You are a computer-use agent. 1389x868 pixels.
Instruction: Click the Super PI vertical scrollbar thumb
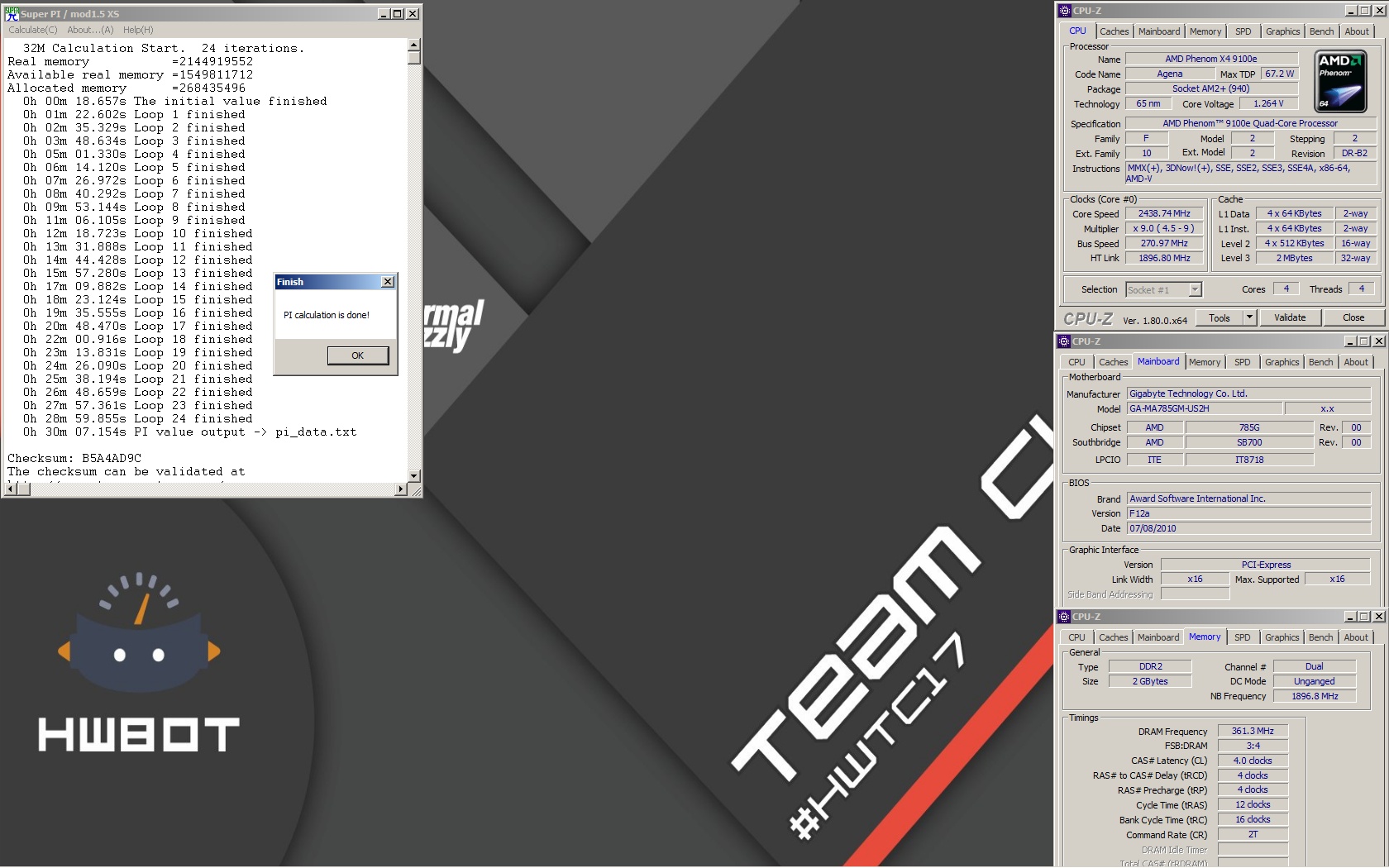[x=414, y=57]
